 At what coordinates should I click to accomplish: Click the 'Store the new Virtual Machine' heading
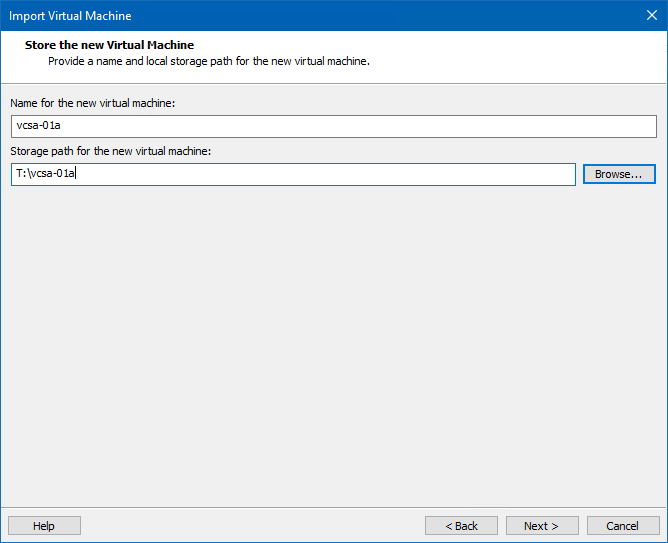(109, 46)
